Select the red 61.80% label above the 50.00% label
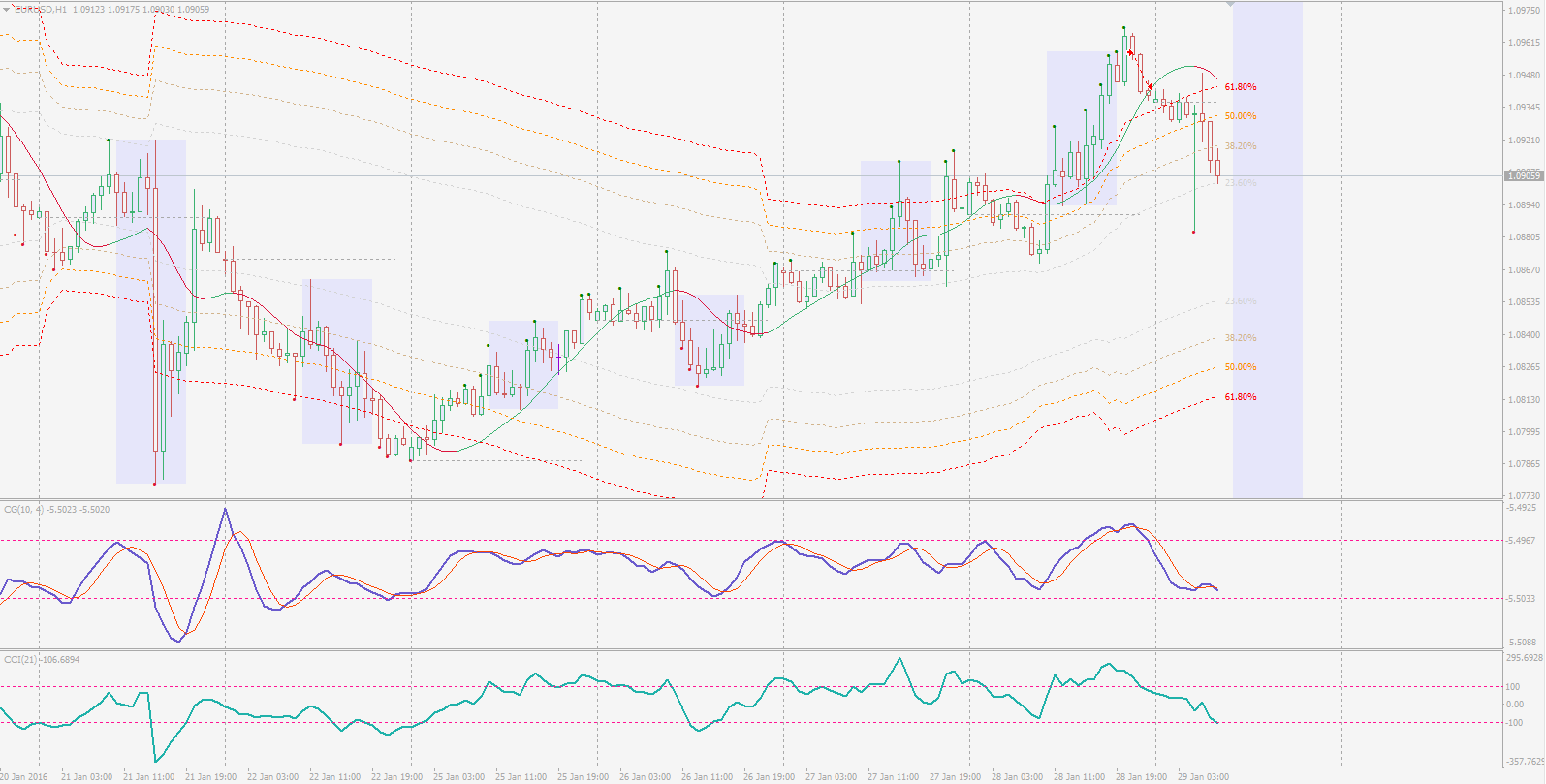The image size is (1546, 784). pos(1241,87)
